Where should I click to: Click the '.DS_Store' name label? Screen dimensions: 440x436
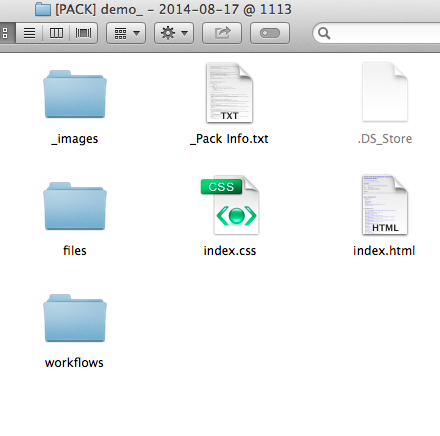coord(385,139)
